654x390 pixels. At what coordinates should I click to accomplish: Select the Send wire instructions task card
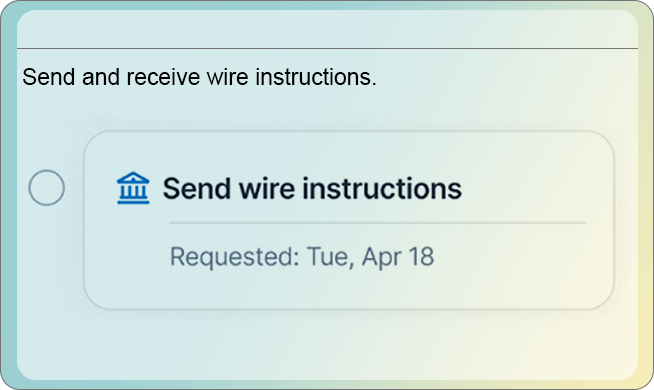pos(348,220)
